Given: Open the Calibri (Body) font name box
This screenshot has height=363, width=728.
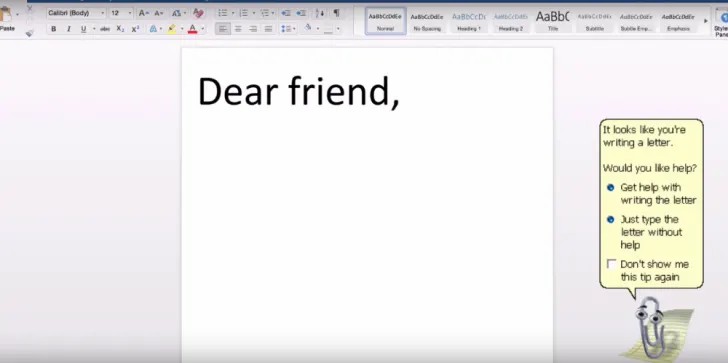Looking at the screenshot, I should [x=76, y=13].
